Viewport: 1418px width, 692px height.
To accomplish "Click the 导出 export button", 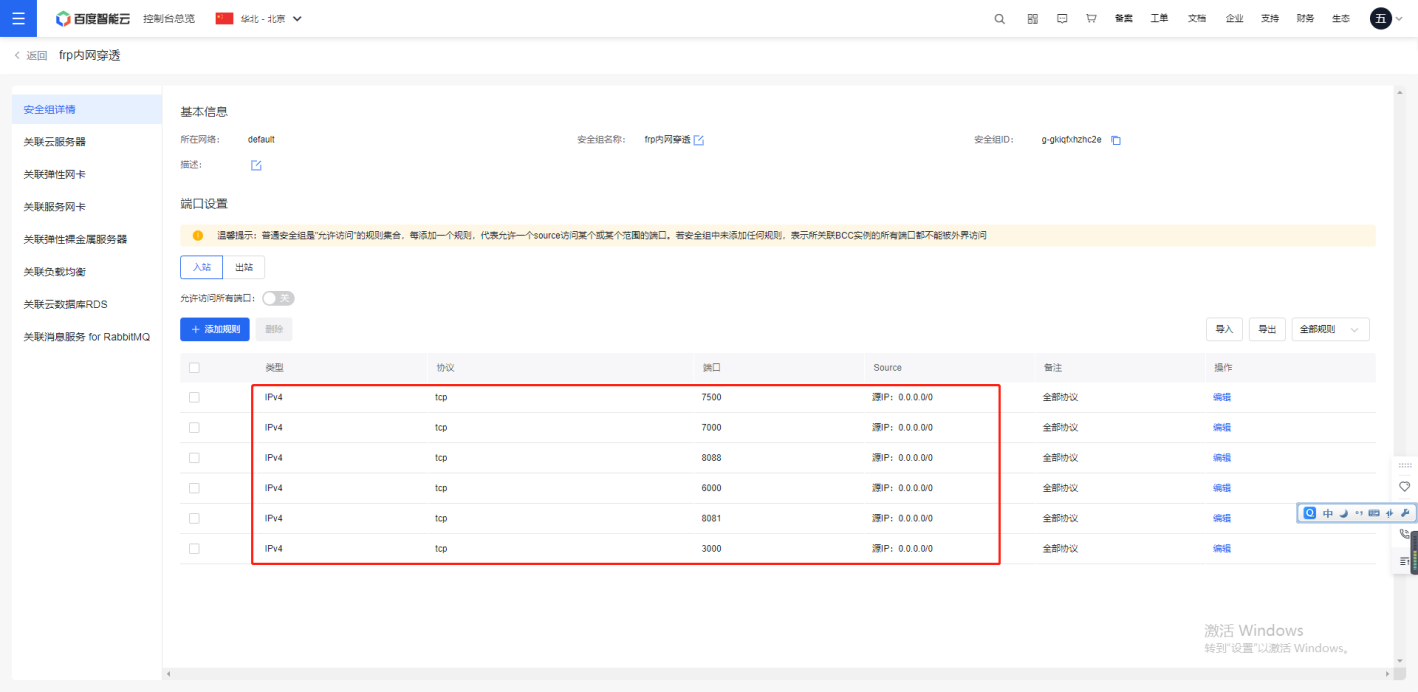I will pos(1266,329).
